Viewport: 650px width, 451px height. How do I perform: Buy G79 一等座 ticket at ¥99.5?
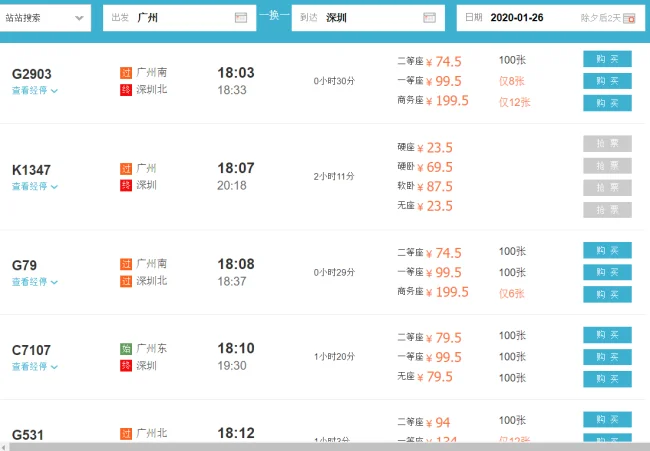click(607, 272)
